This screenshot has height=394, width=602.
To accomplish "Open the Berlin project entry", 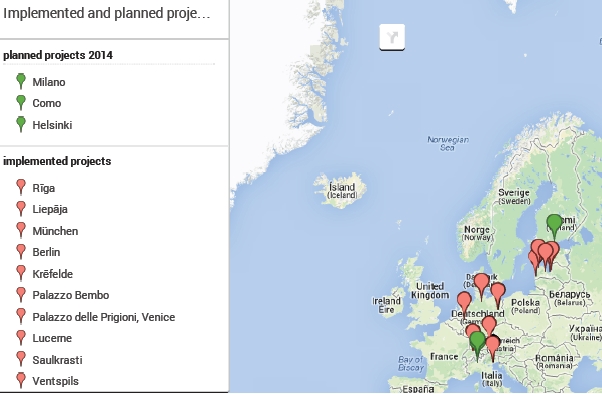I will pyautogui.click(x=46, y=252).
